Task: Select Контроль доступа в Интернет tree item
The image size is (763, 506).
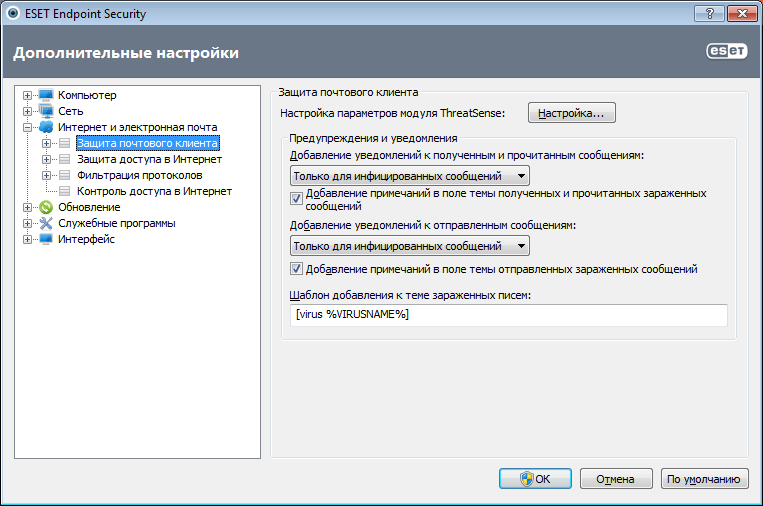Action: (x=154, y=191)
